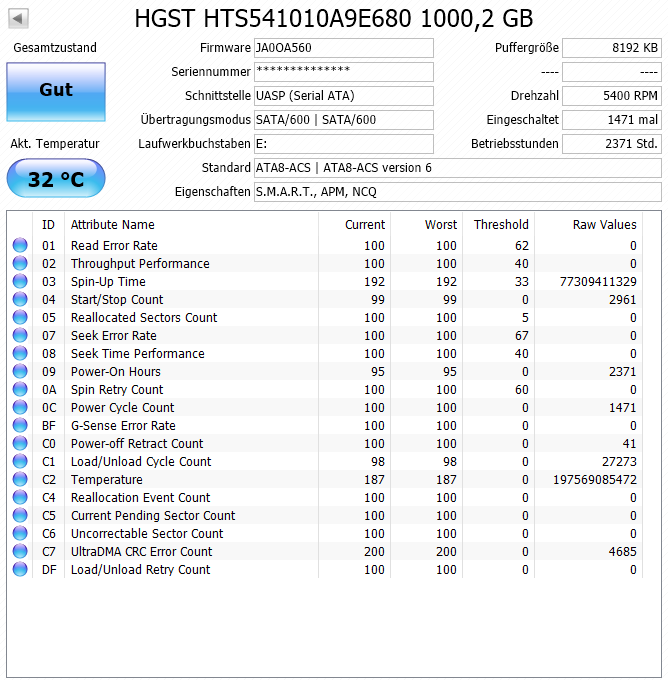Click raw value 197569085472

pos(595,479)
